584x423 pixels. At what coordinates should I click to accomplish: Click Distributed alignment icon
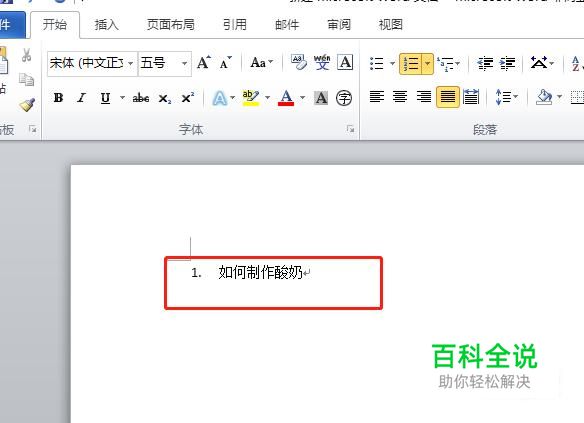click(x=471, y=97)
